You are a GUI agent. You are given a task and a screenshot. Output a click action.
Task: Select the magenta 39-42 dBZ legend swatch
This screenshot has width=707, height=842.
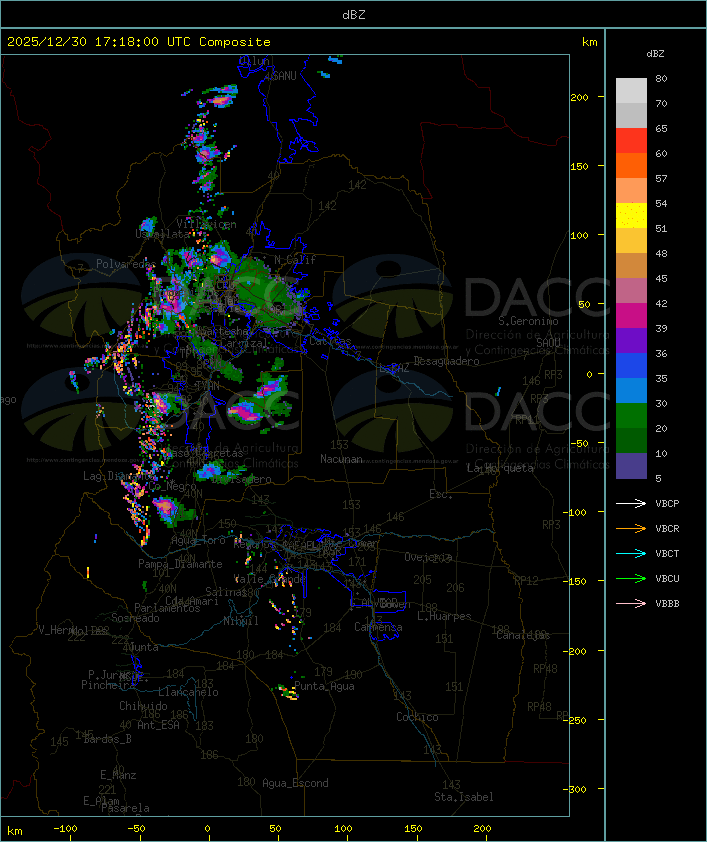pyautogui.click(x=631, y=316)
